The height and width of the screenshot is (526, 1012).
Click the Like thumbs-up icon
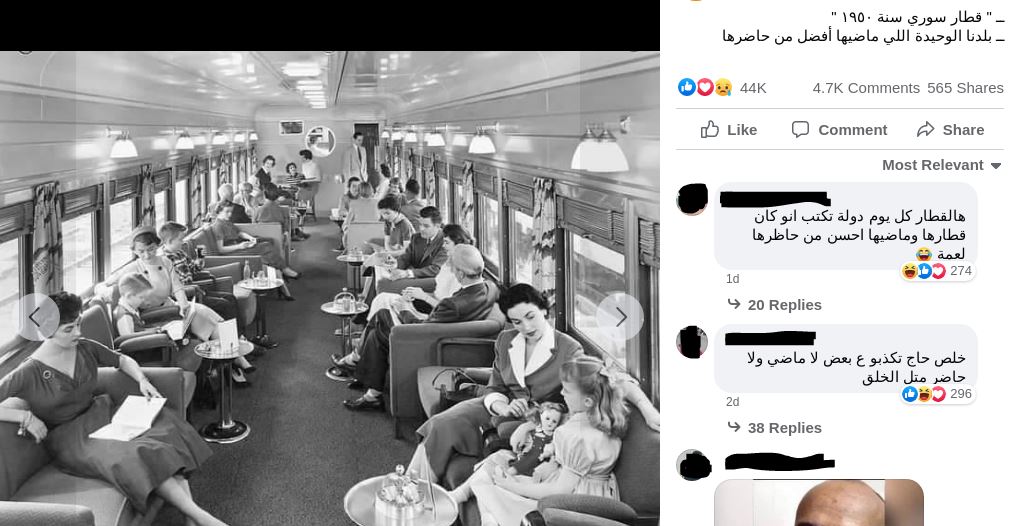(710, 130)
